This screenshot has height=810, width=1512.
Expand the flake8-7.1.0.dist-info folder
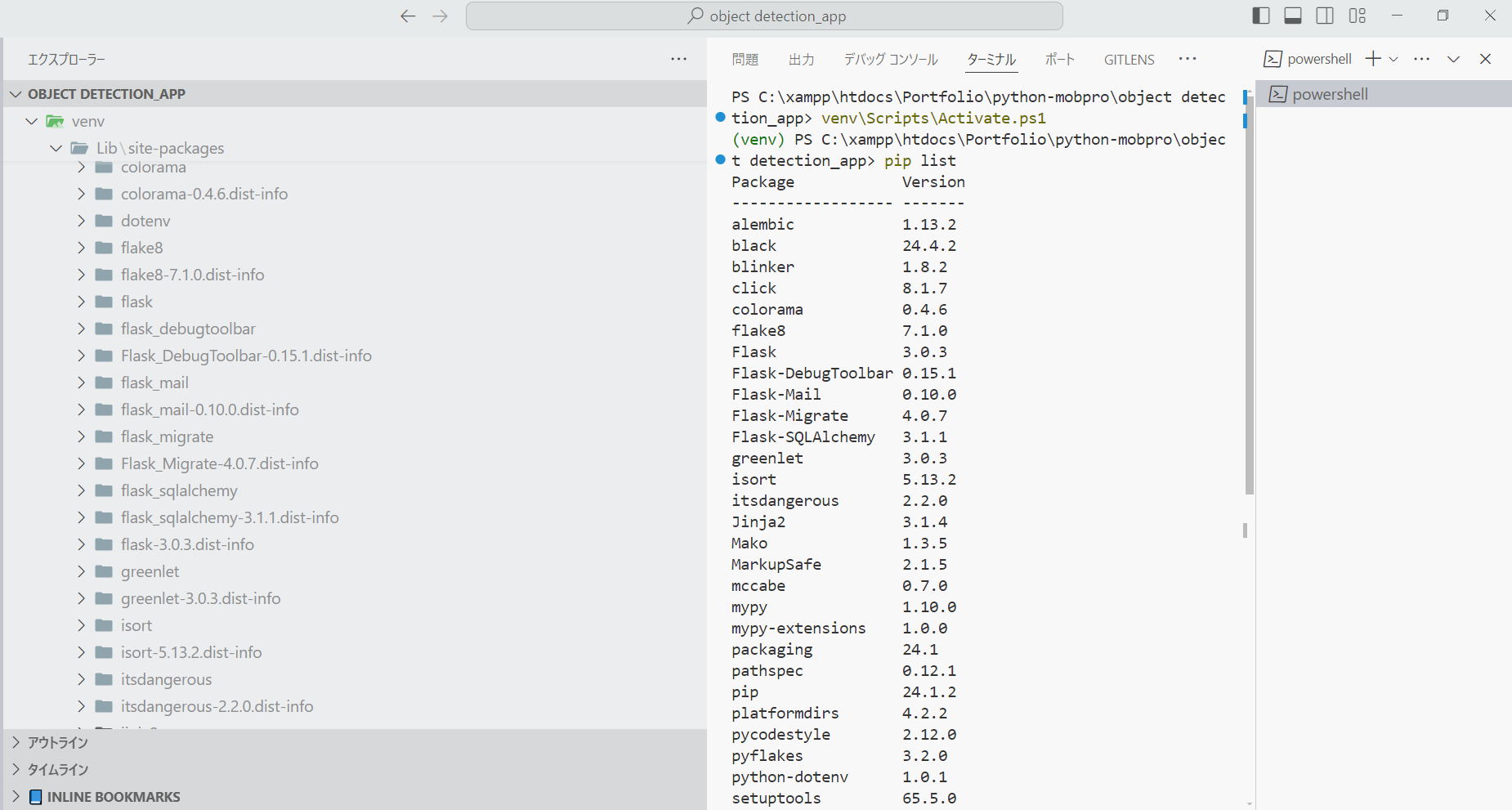click(81, 275)
